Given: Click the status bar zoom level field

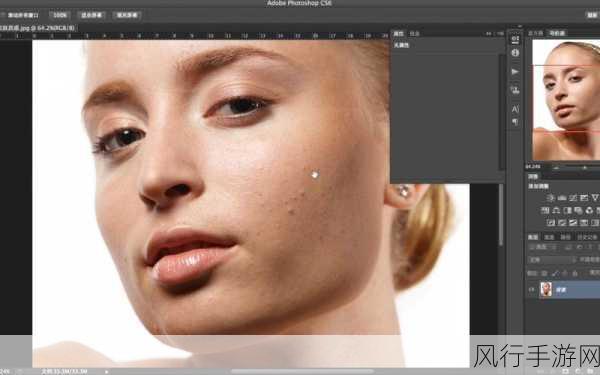Looking at the screenshot, I should pos(5,371).
